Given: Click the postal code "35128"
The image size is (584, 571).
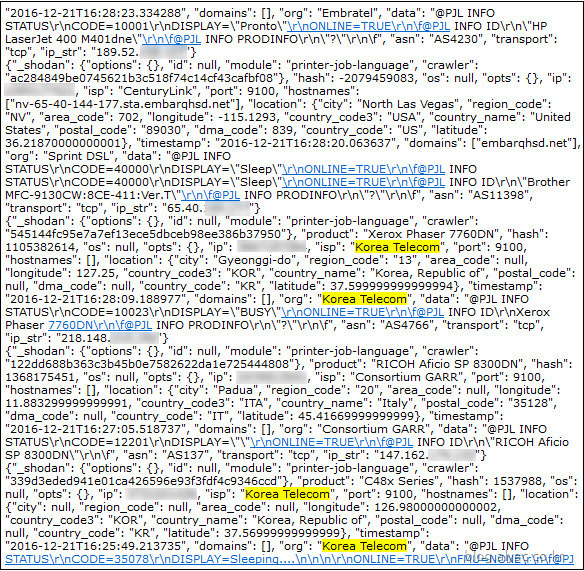Looking at the screenshot, I should point(531,403).
